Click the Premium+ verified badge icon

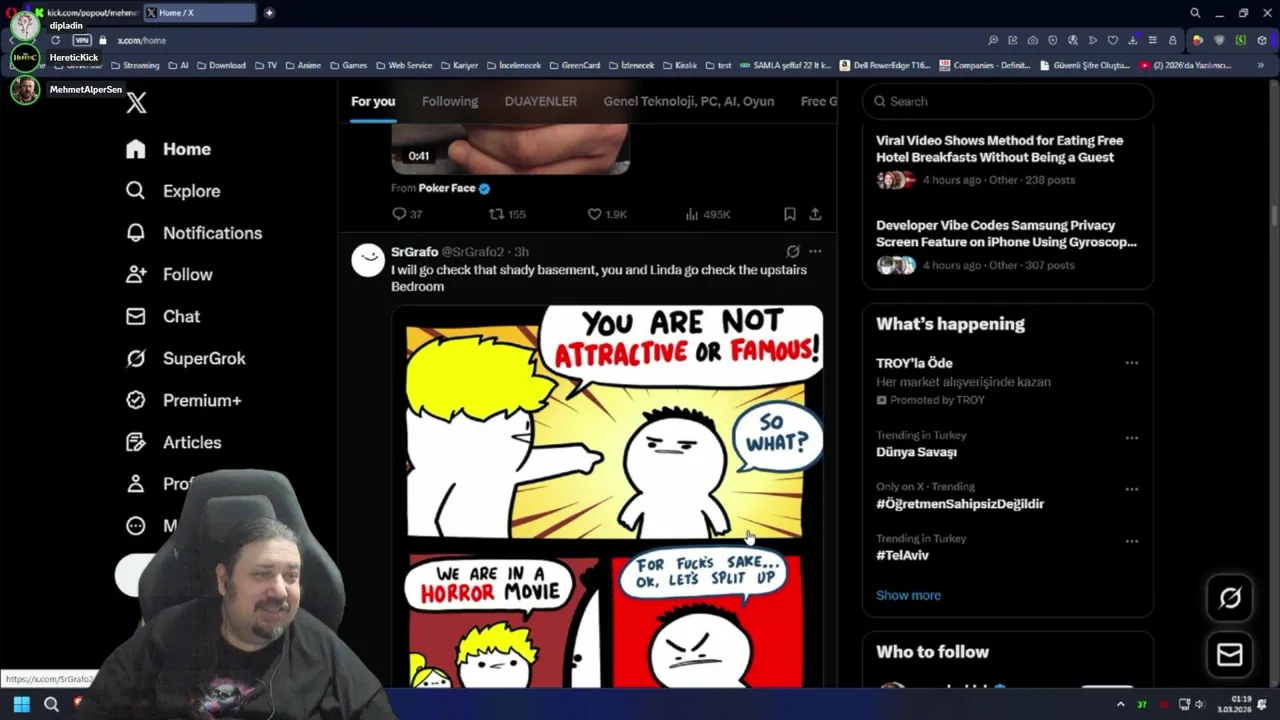pos(136,401)
